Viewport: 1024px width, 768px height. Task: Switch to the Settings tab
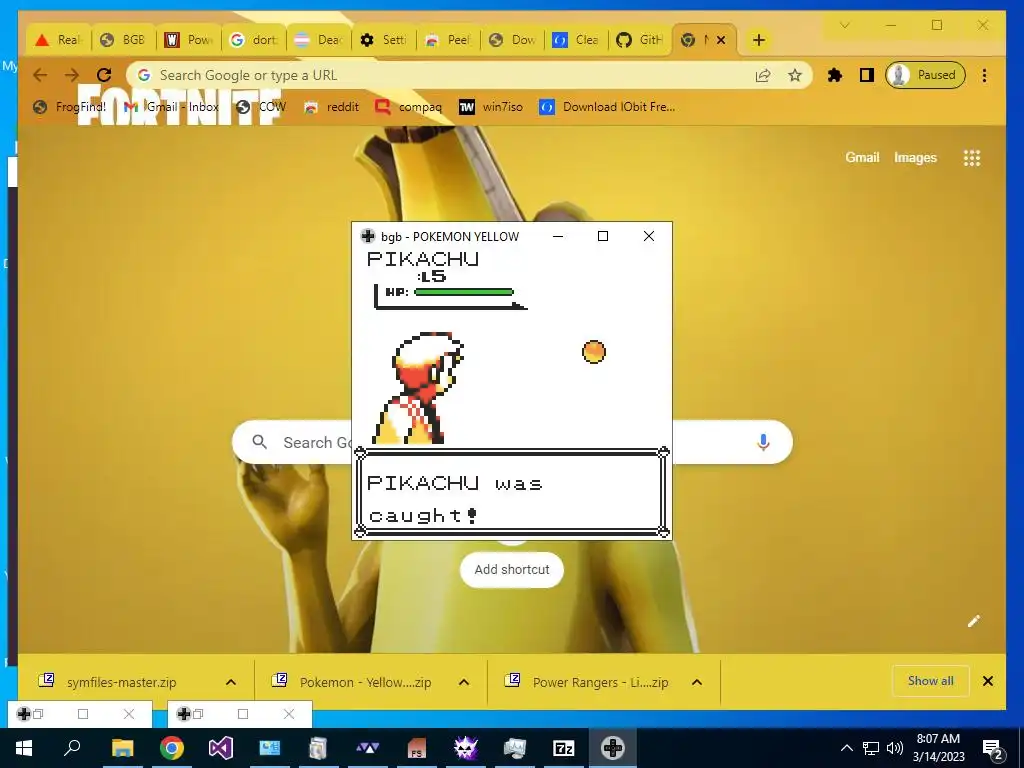[384, 40]
